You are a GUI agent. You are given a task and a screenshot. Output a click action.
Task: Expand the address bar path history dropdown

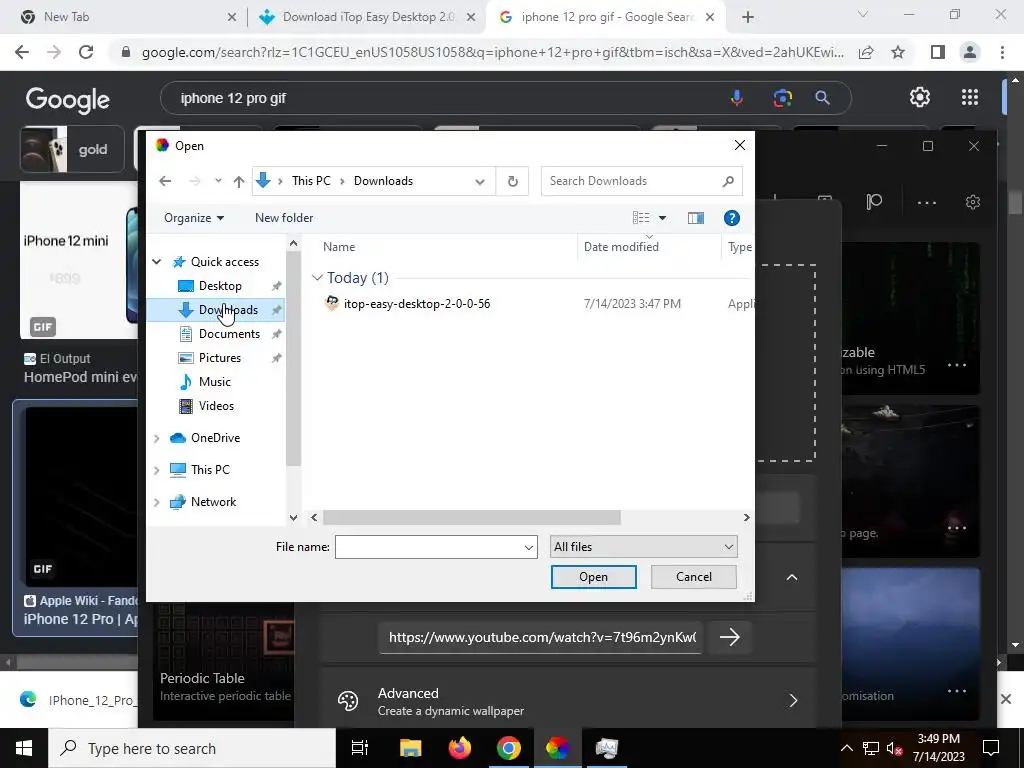pyautogui.click(x=480, y=182)
